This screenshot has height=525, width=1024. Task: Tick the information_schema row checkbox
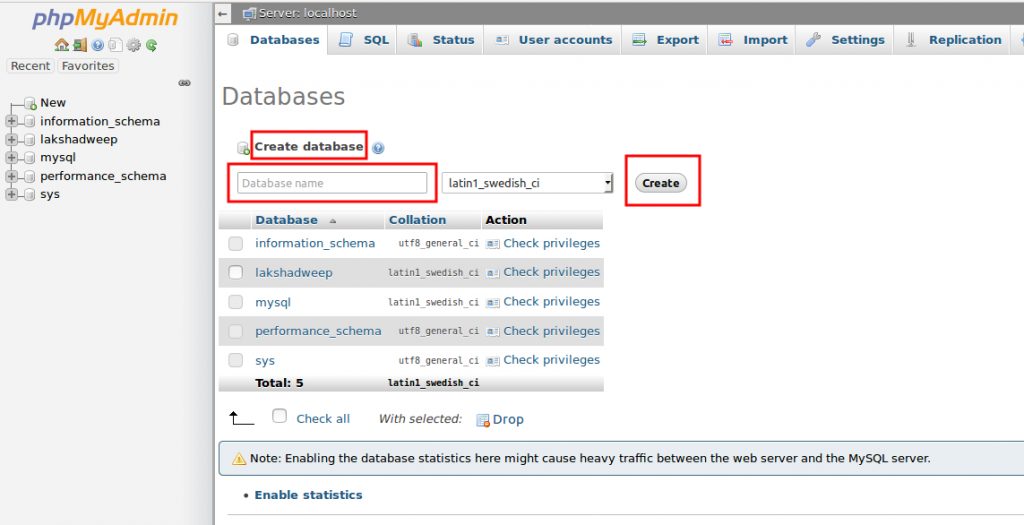point(236,244)
